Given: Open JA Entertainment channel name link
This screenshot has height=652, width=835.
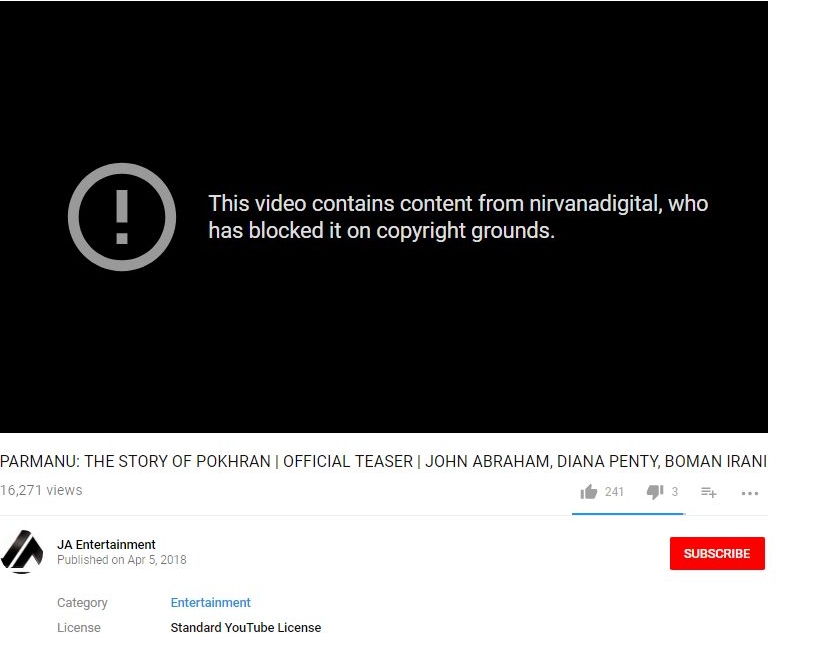Looking at the screenshot, I should pos(106,544).
